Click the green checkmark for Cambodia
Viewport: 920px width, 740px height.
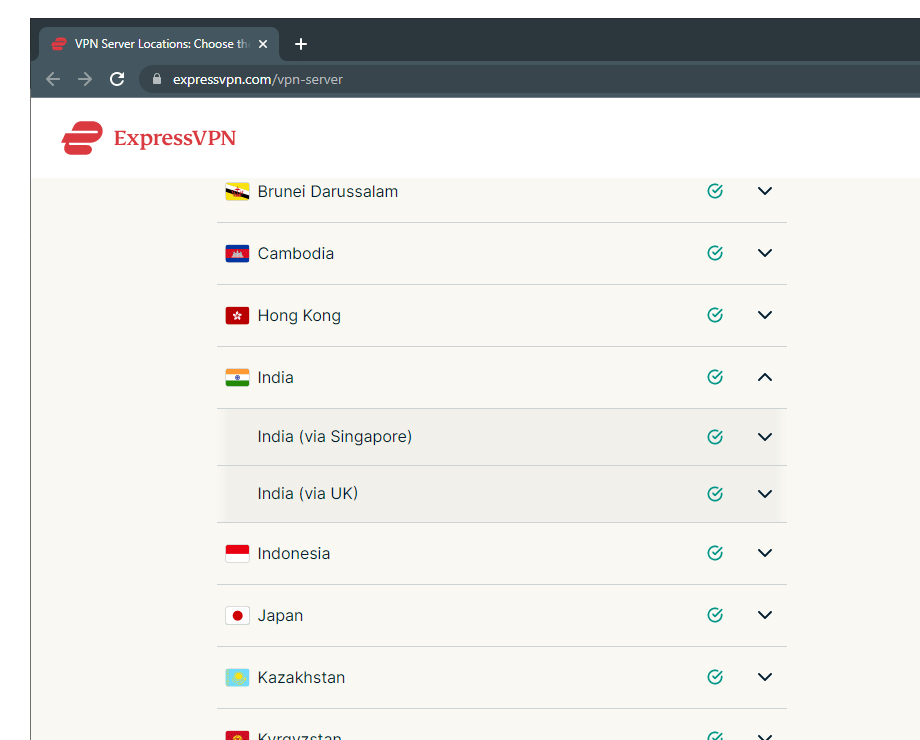715,253
